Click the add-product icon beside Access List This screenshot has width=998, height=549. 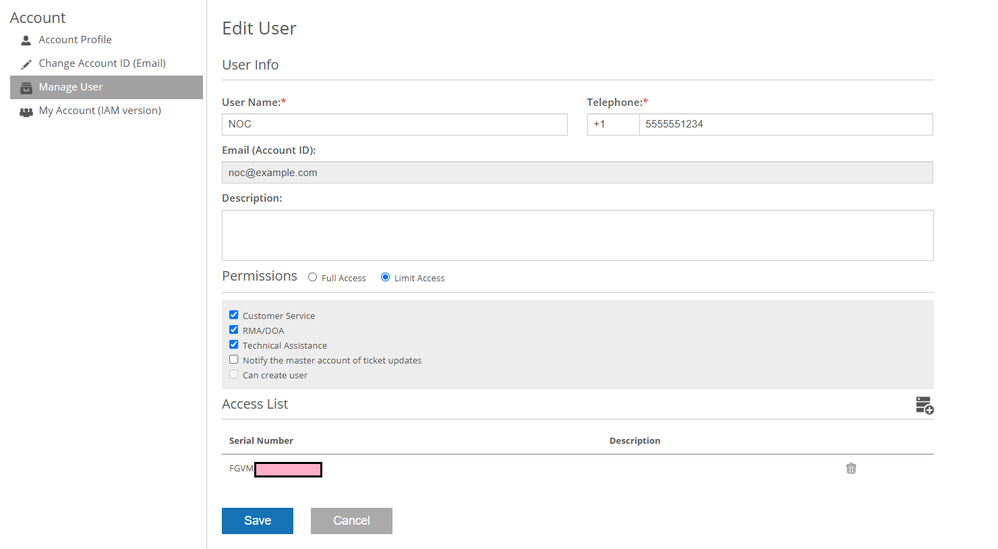[x=924, y=405]
